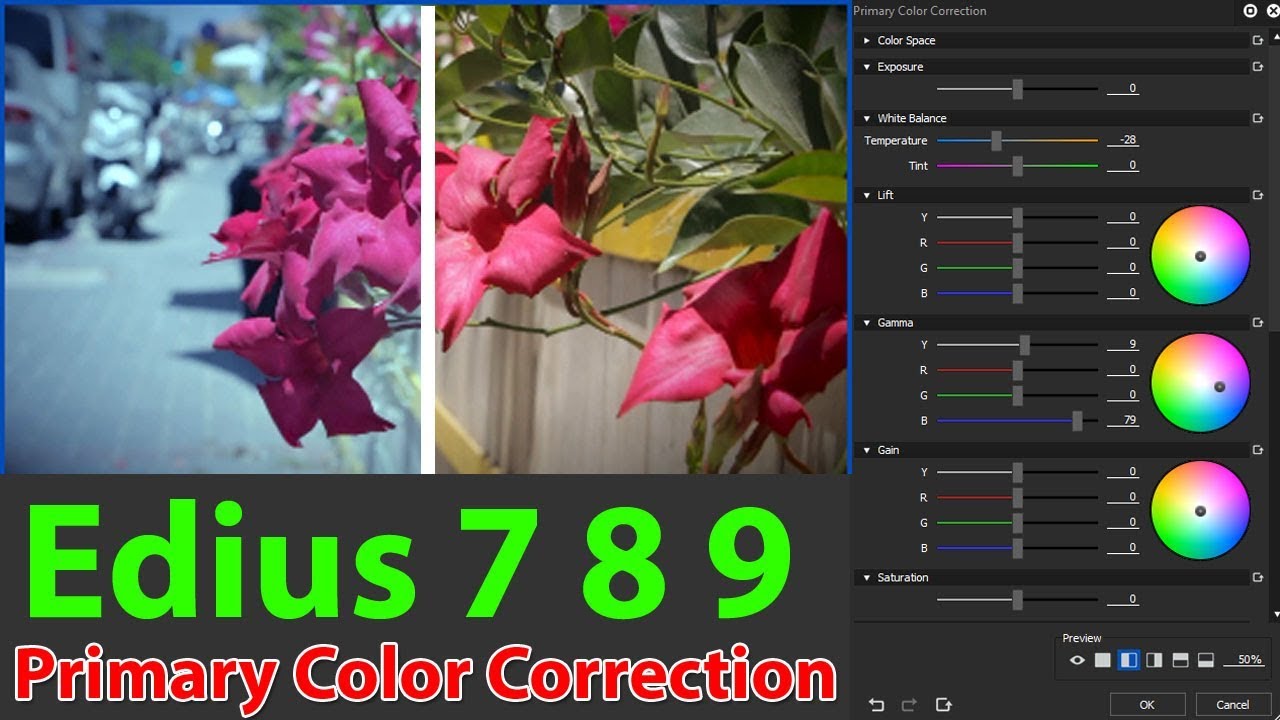Reset the Gain section
This screenshot has height=720, width=1280.
pyautogui.click(x=1258, y=450)
